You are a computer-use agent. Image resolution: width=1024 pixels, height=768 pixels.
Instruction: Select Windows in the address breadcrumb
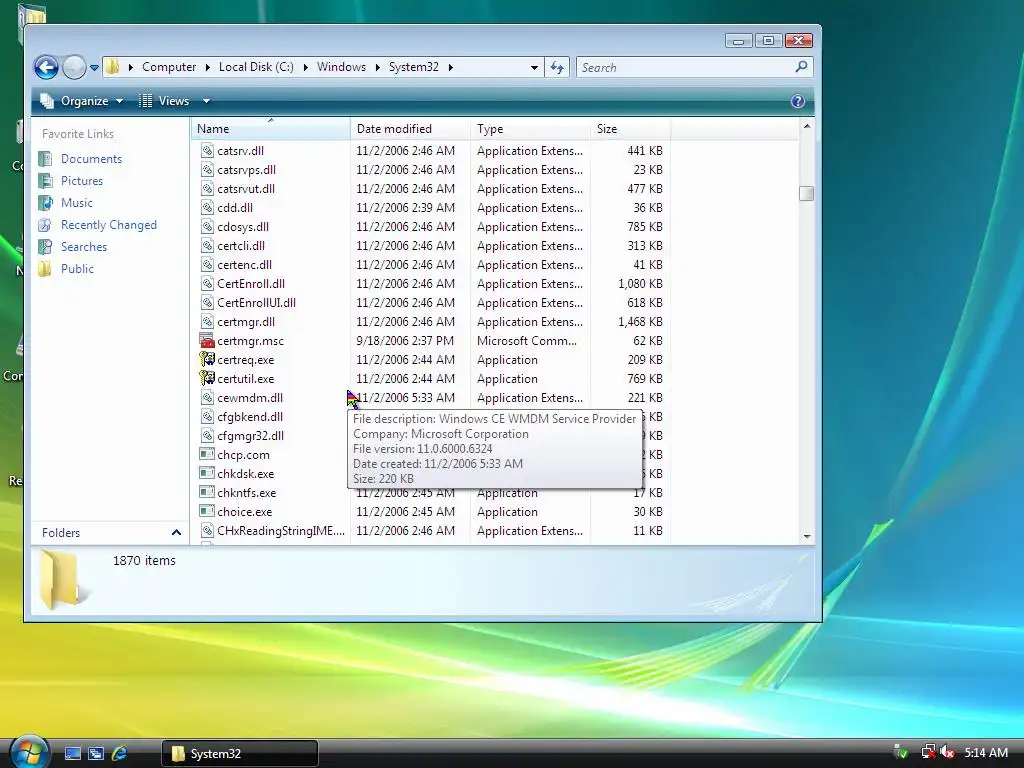click(341, 67)
